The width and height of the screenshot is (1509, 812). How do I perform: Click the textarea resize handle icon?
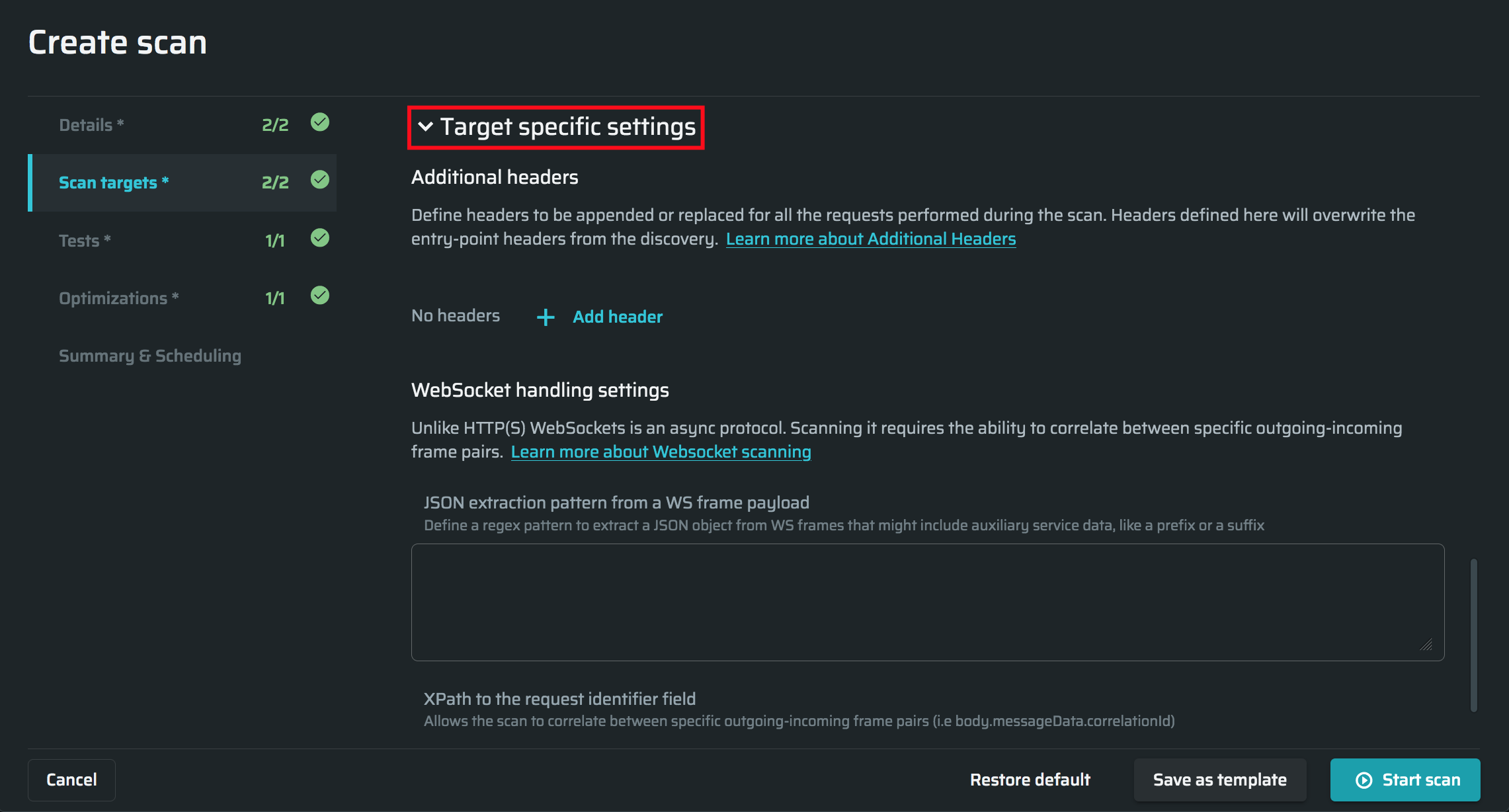(1426, 645)
